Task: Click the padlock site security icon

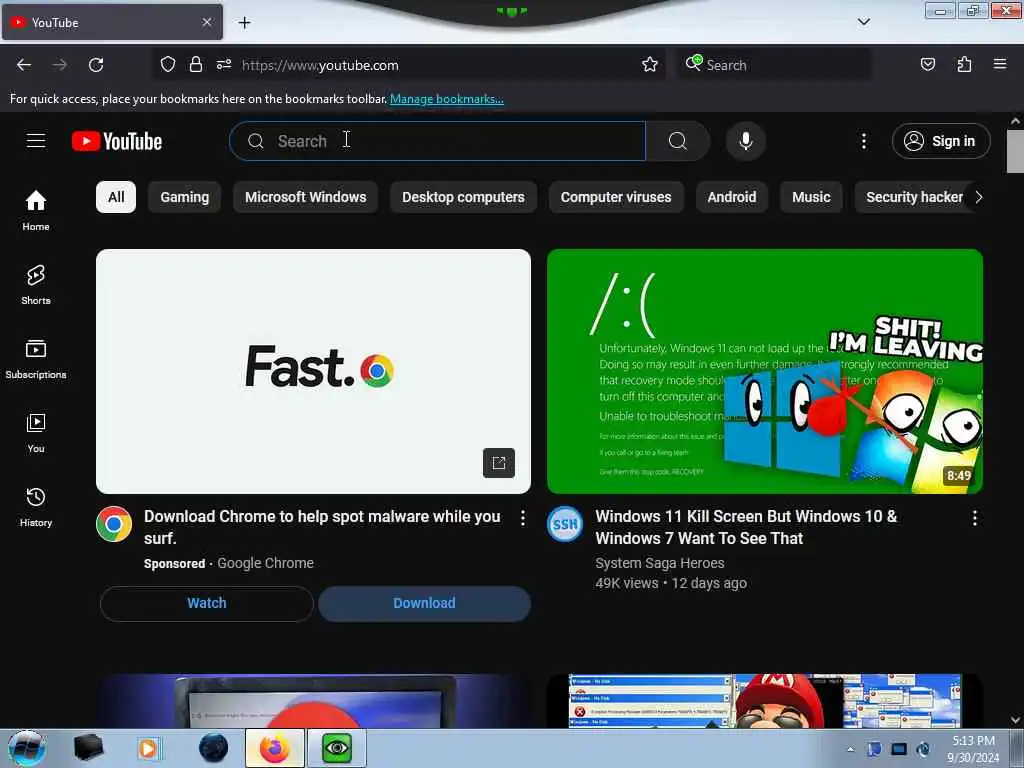Action: [x=195, y=65]
